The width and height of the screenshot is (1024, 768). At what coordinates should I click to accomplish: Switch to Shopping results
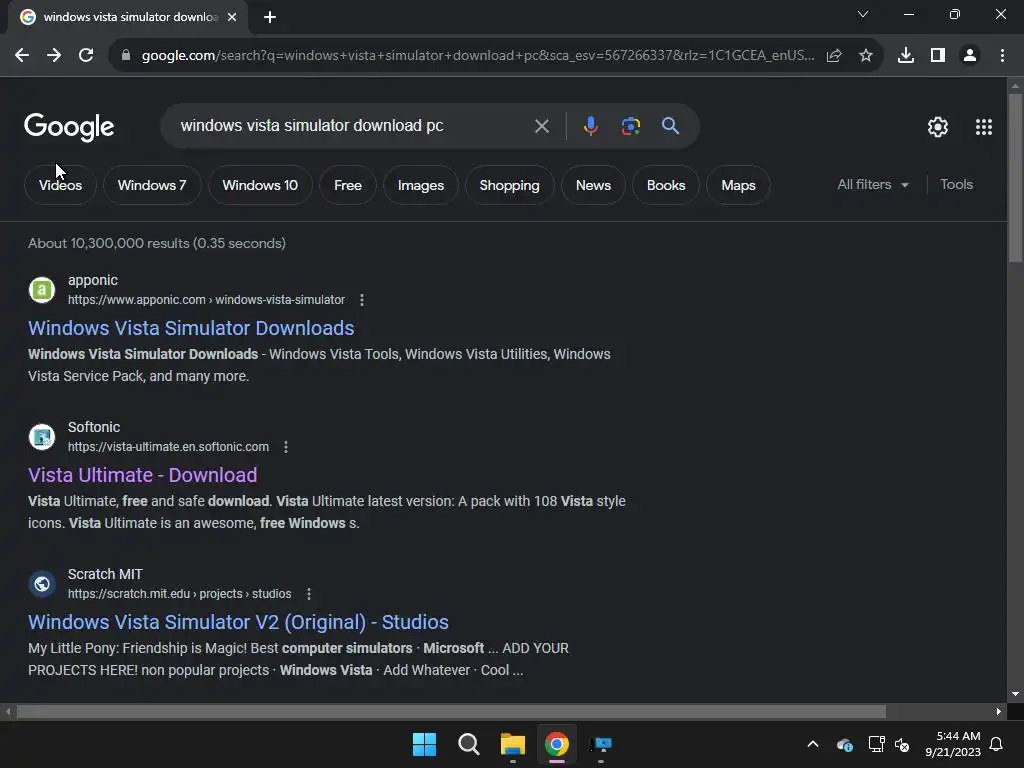pyautogui.click(x=509, y=185)
